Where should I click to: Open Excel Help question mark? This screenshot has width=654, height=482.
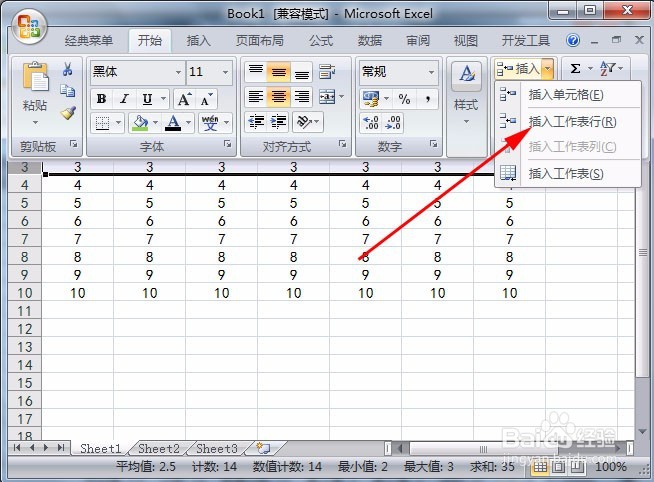coord(573,40)
